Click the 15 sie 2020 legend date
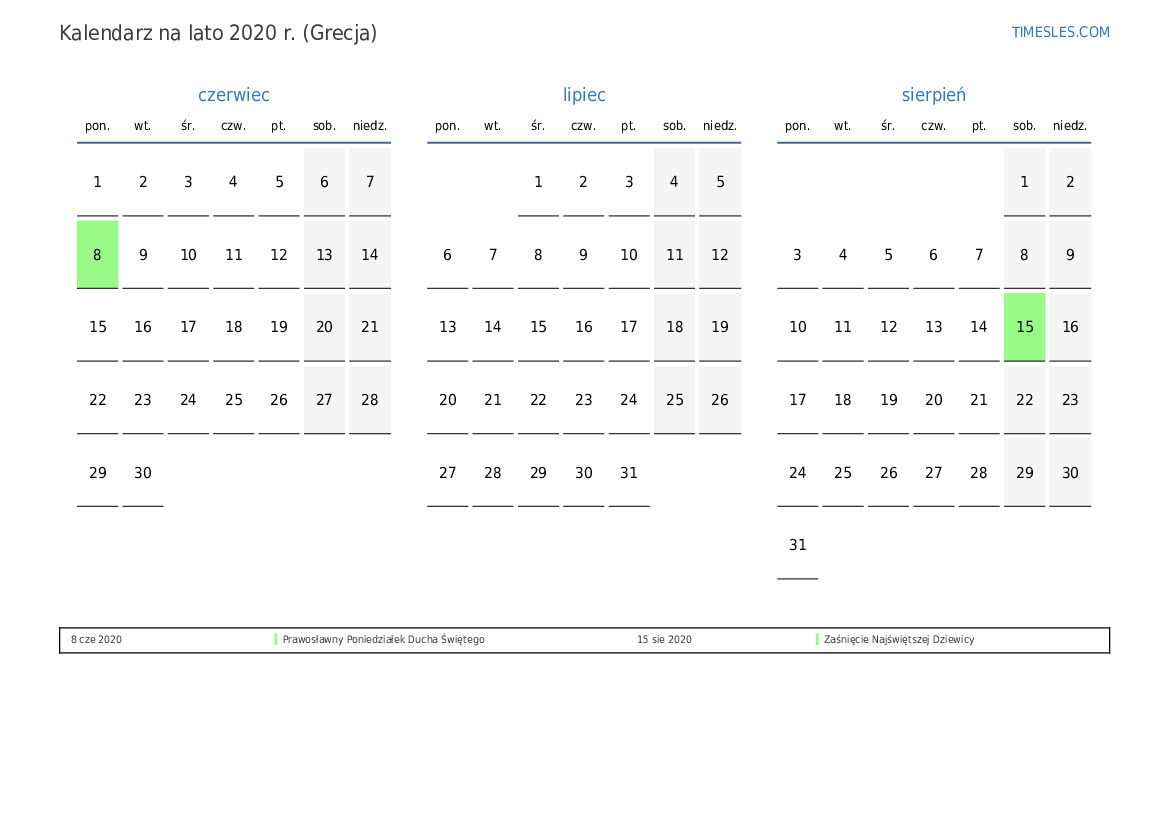 [x=664, y=640]
